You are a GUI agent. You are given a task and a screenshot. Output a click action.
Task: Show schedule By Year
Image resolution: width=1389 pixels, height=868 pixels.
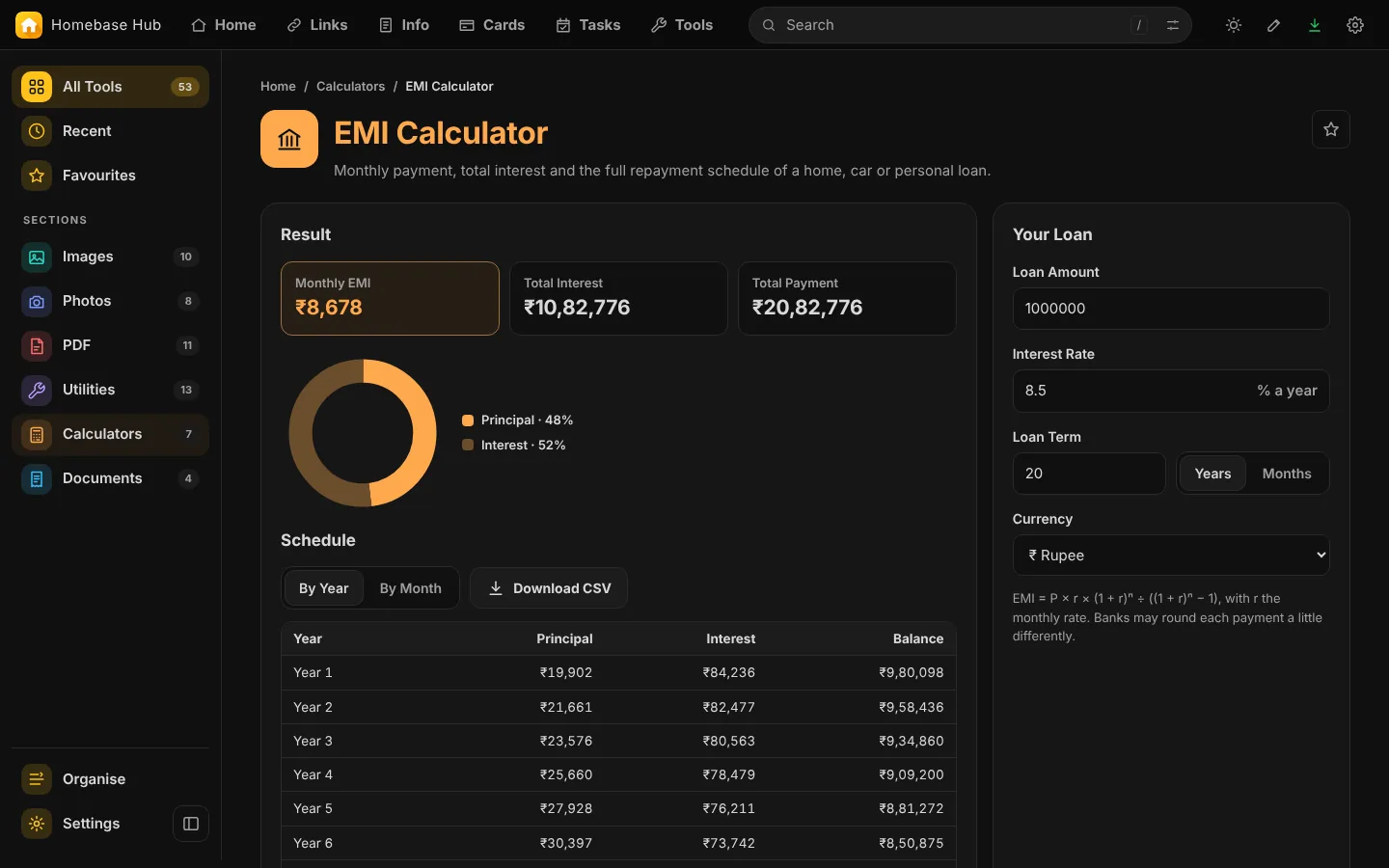(x=323, y=588)
